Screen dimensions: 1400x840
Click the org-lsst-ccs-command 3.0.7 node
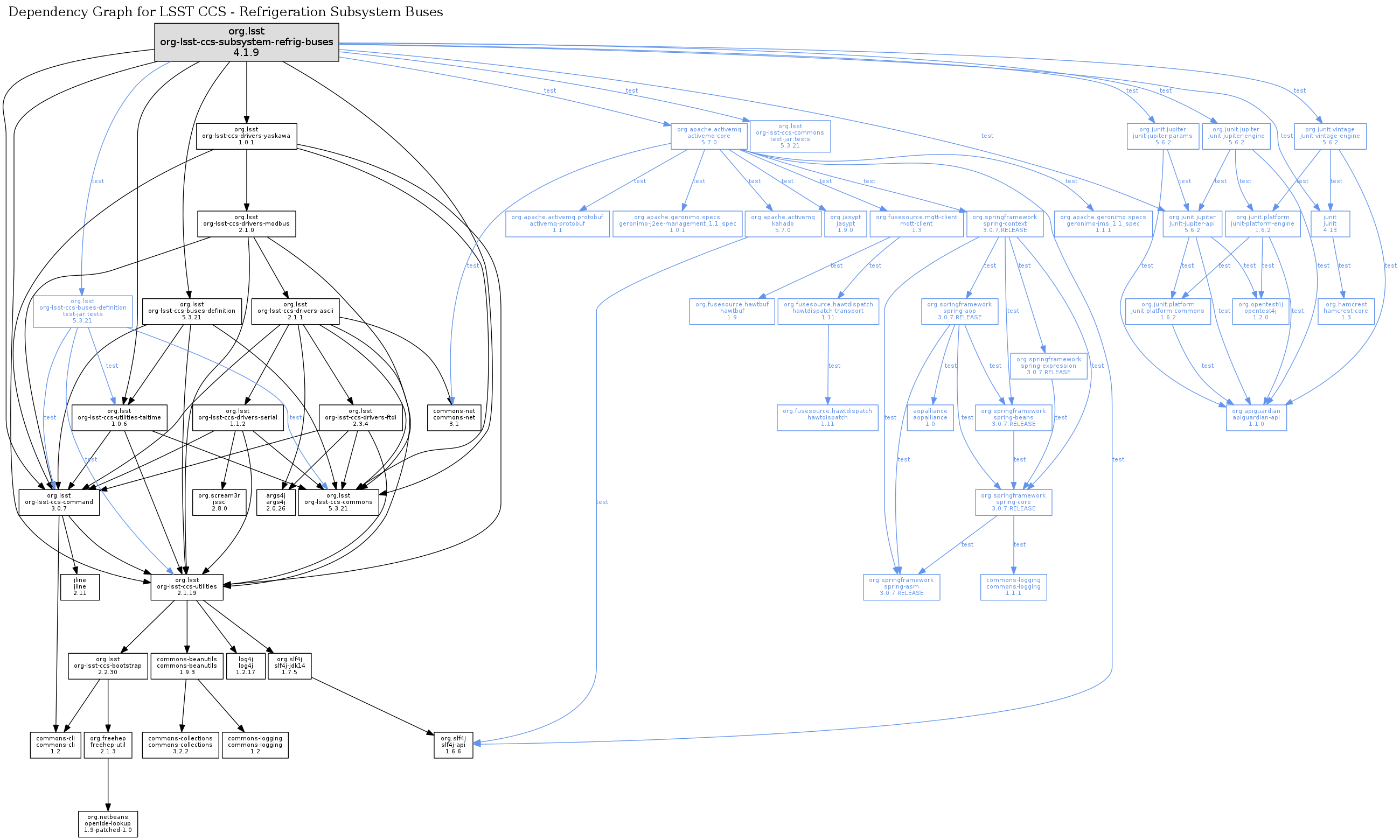pos(59,501)
